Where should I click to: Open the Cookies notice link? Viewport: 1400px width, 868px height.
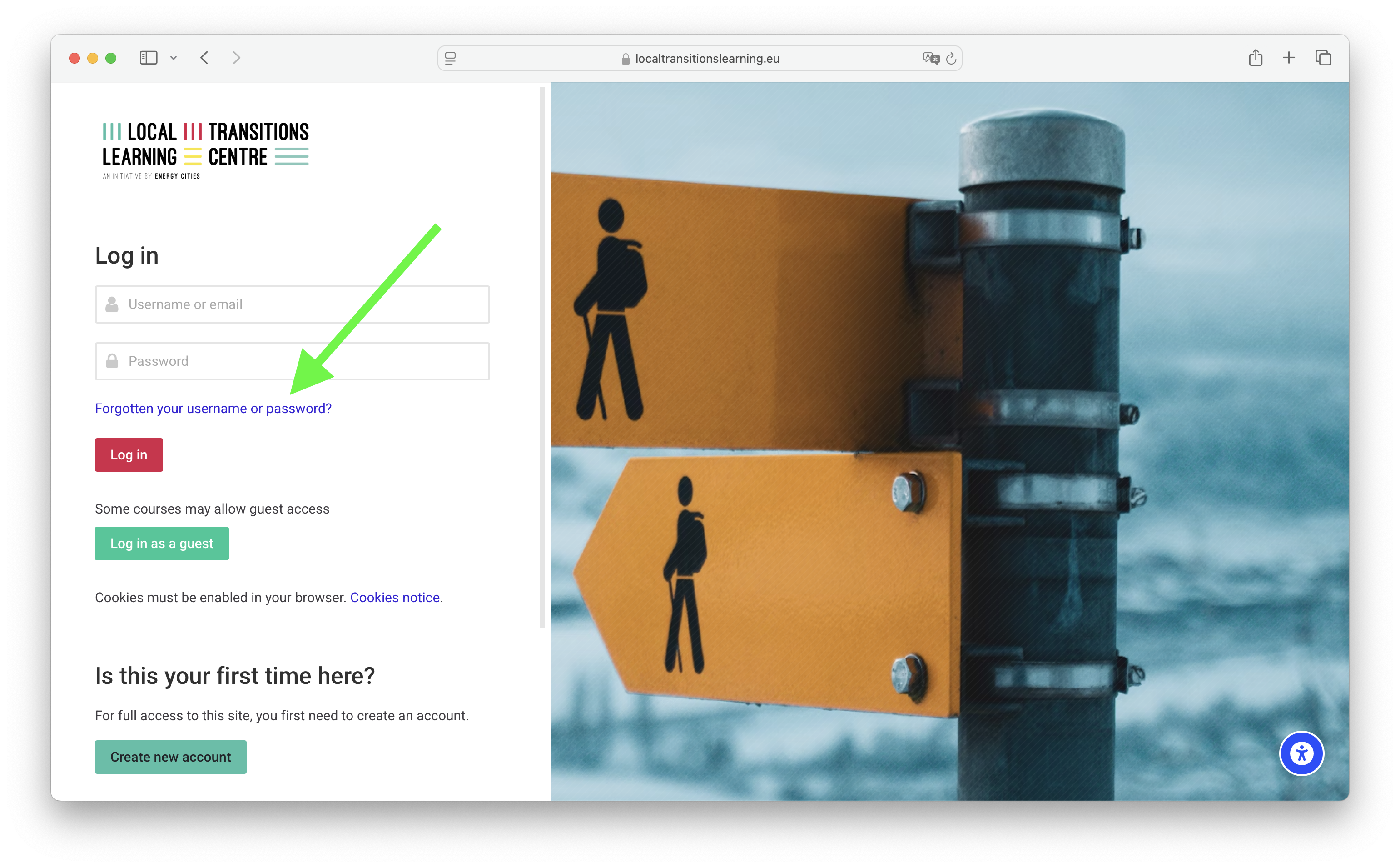point(395,598)
